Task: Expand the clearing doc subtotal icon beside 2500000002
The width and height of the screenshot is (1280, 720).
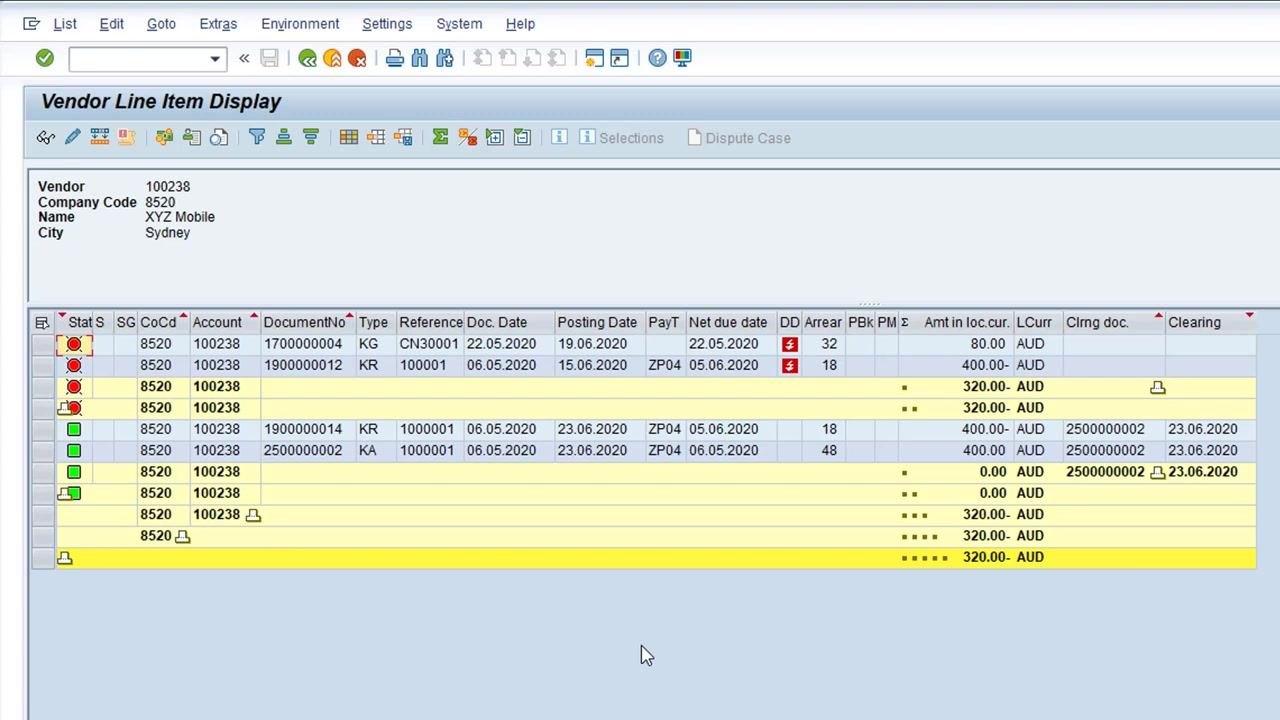Action: [1158, 472]
